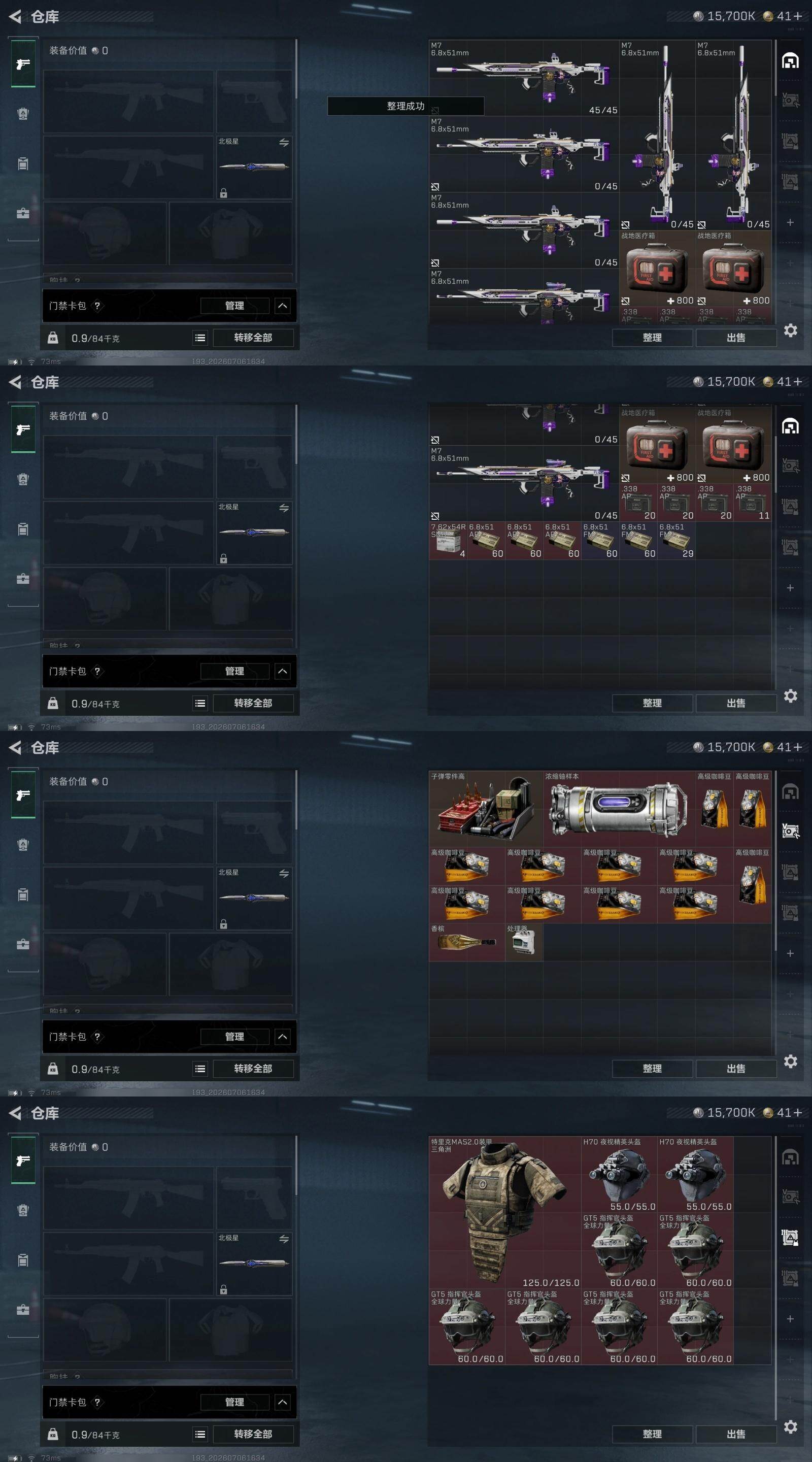Collapse 门禁卡包 chevron on M7 rifles screen
This screenshot has width=812, height=1462.
click(x=283, y=305)
